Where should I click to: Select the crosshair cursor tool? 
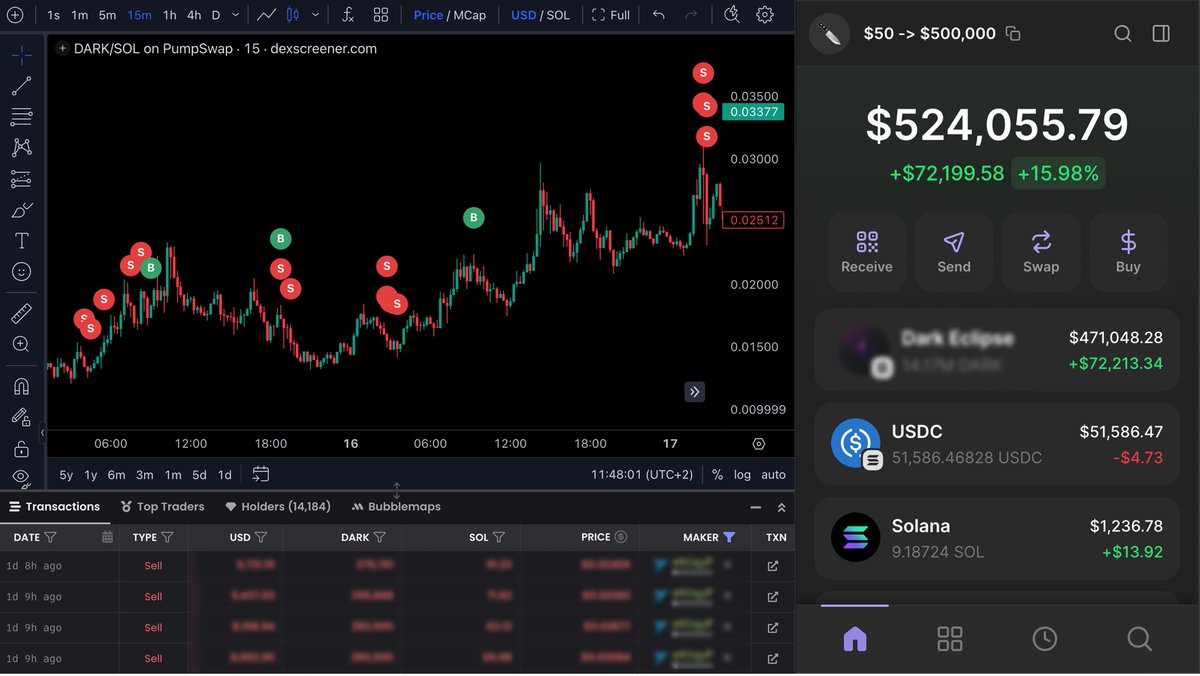click(21, 54)
